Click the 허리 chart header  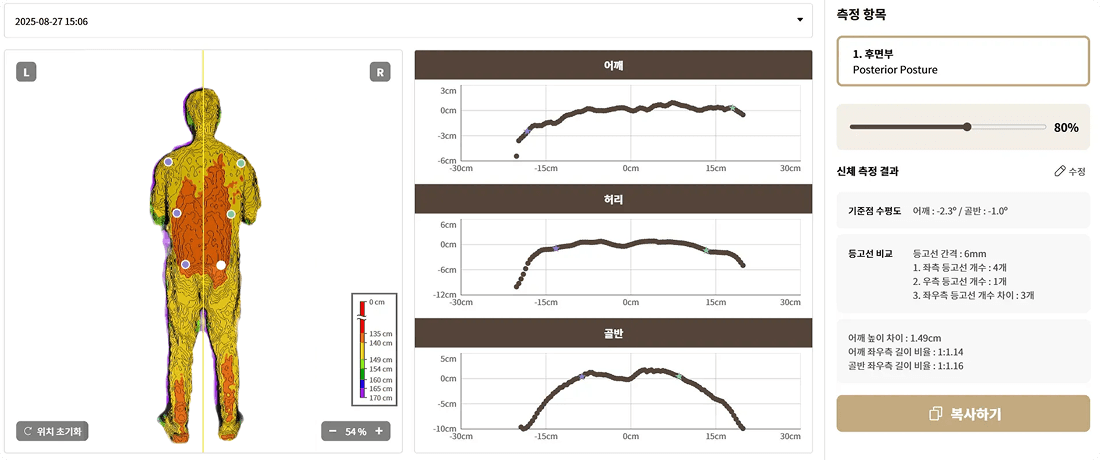pos(613,199)
